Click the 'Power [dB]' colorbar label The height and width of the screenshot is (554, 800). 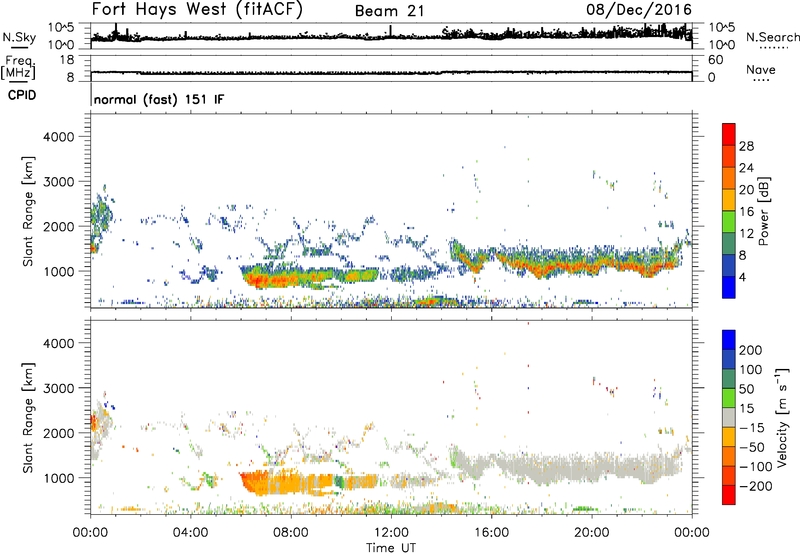click(x=763, y=211)
